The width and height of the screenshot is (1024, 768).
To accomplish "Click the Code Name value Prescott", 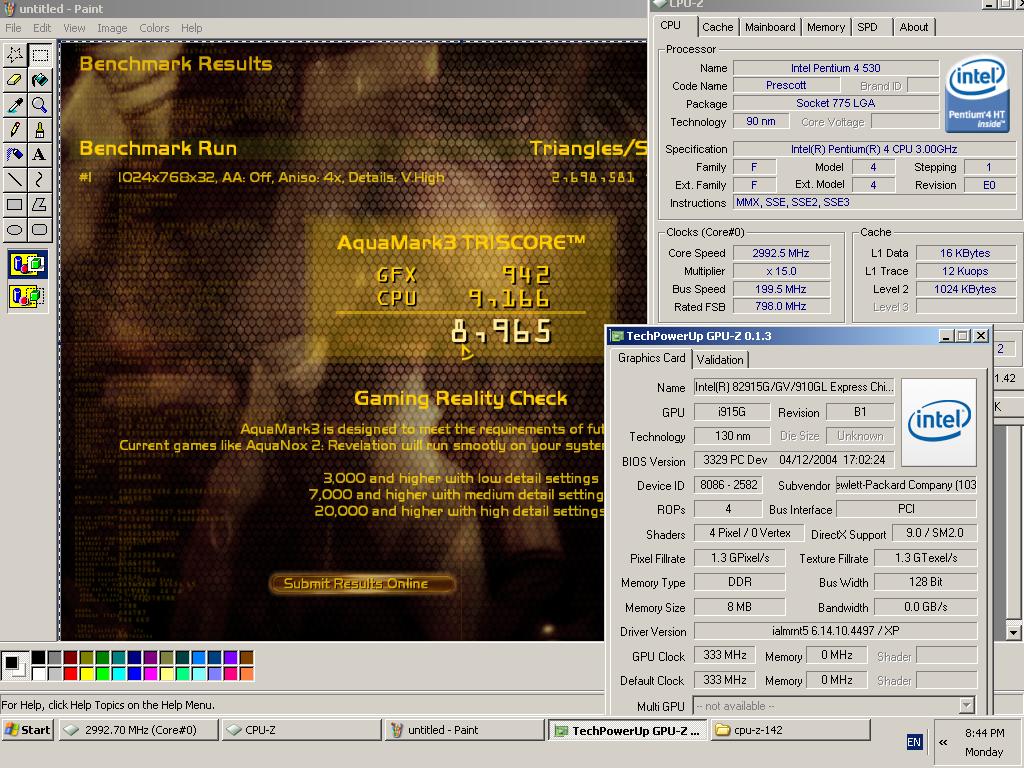I will (x=786, y=85).
